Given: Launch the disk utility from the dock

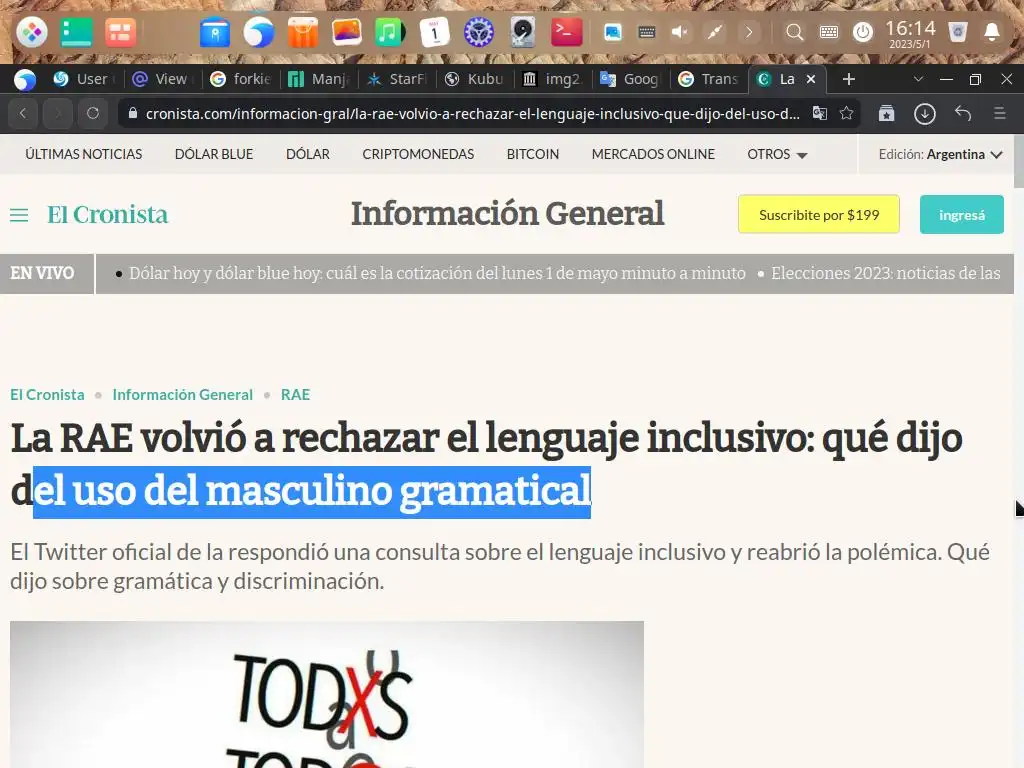Looking at the screenshot, I should pyautogui.click(x=522, y=31).
